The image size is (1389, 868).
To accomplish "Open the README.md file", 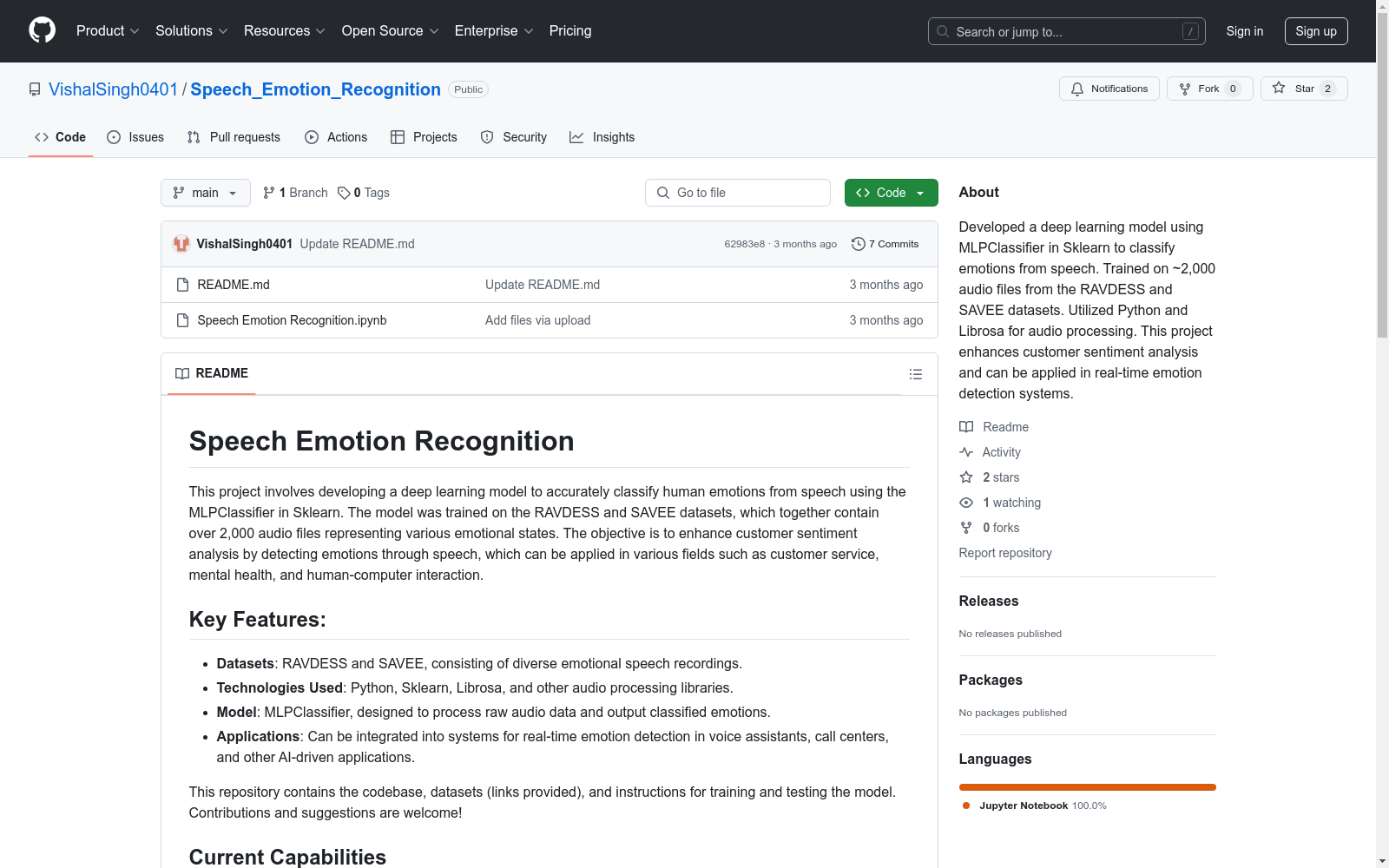I will [234, 285].
